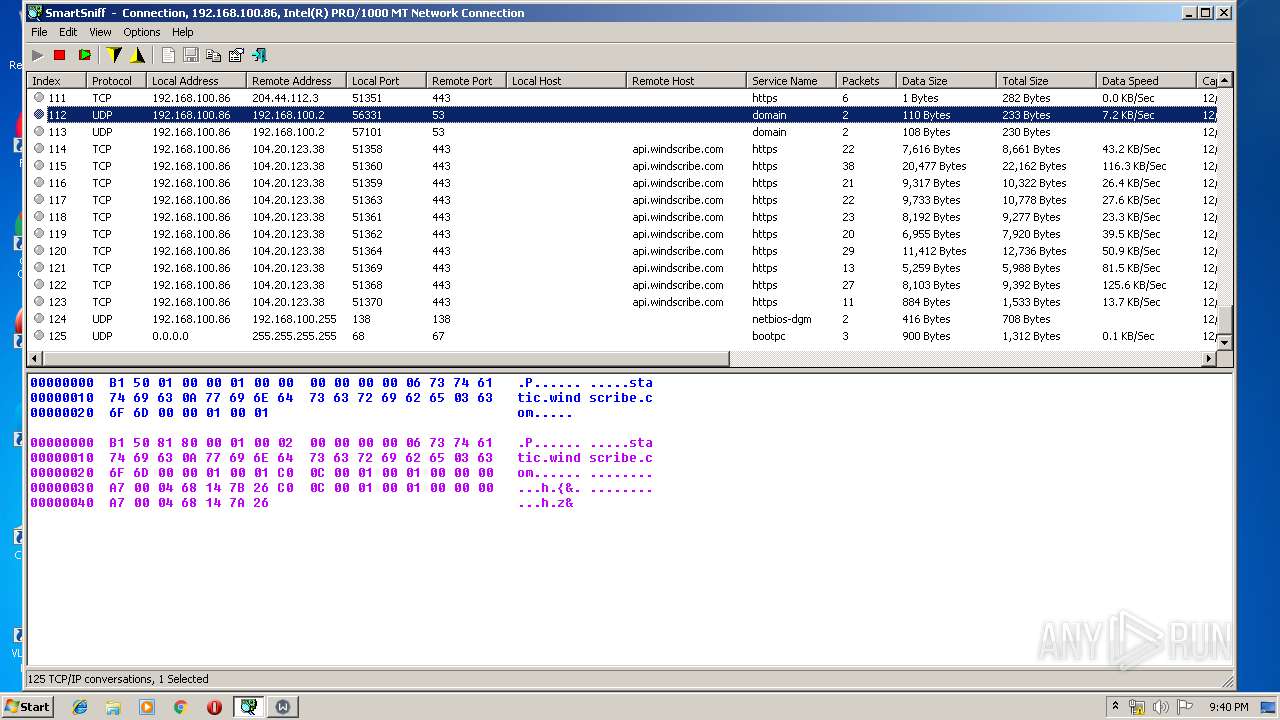Click the Windscribe taskbar button

(x=283, y=707)
